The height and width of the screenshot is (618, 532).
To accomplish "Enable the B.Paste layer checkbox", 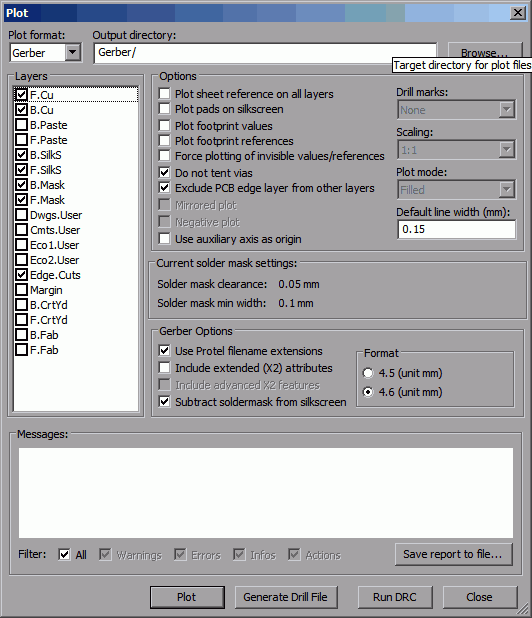I will (21, 125).
